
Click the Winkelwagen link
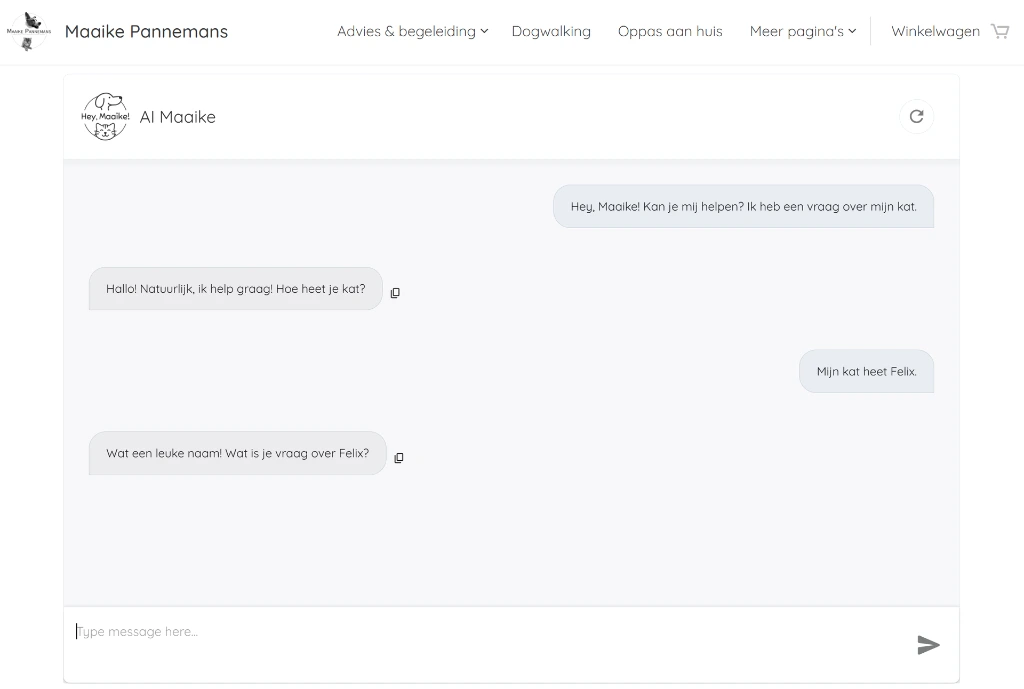click(x=935, y=31)
